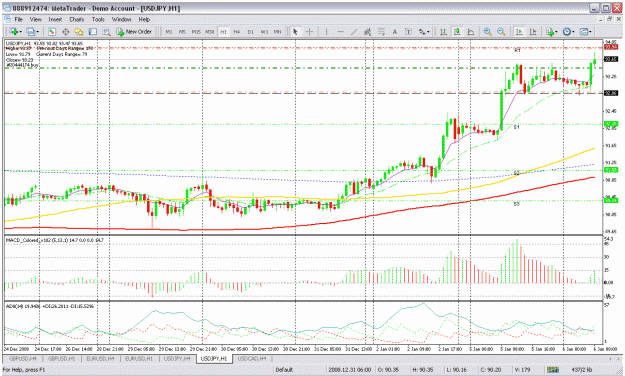Toggle the Data Window crosshair-circle icon
The image size is (625, 376).
point(65,31)
